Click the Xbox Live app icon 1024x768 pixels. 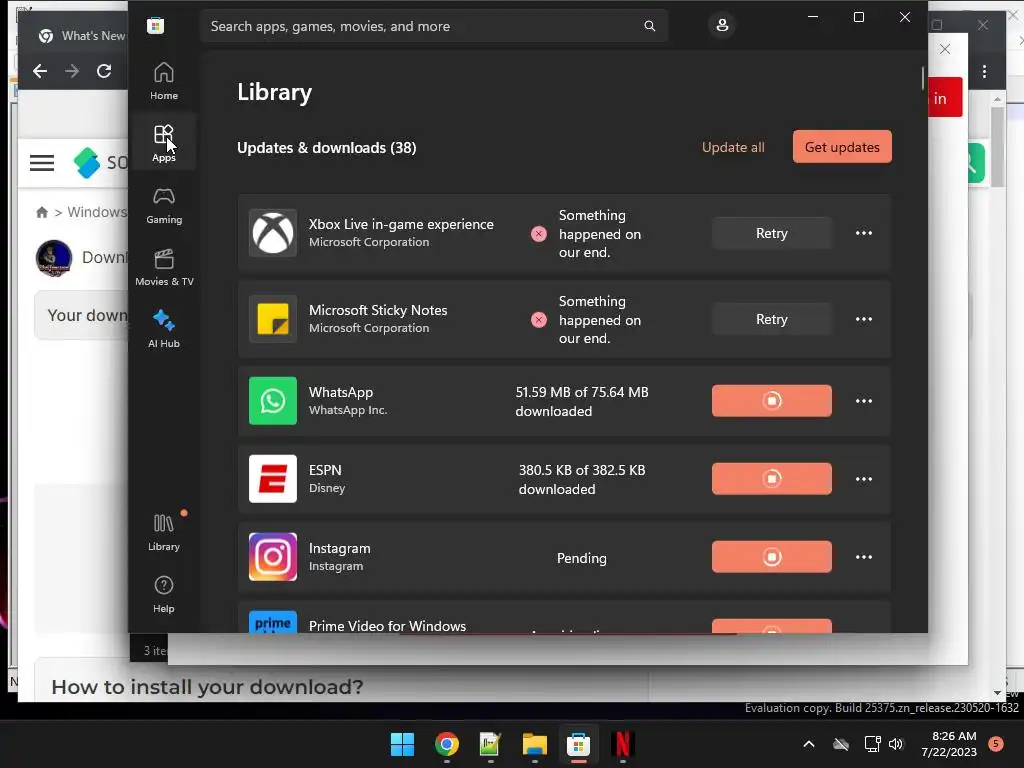(273, 233)
